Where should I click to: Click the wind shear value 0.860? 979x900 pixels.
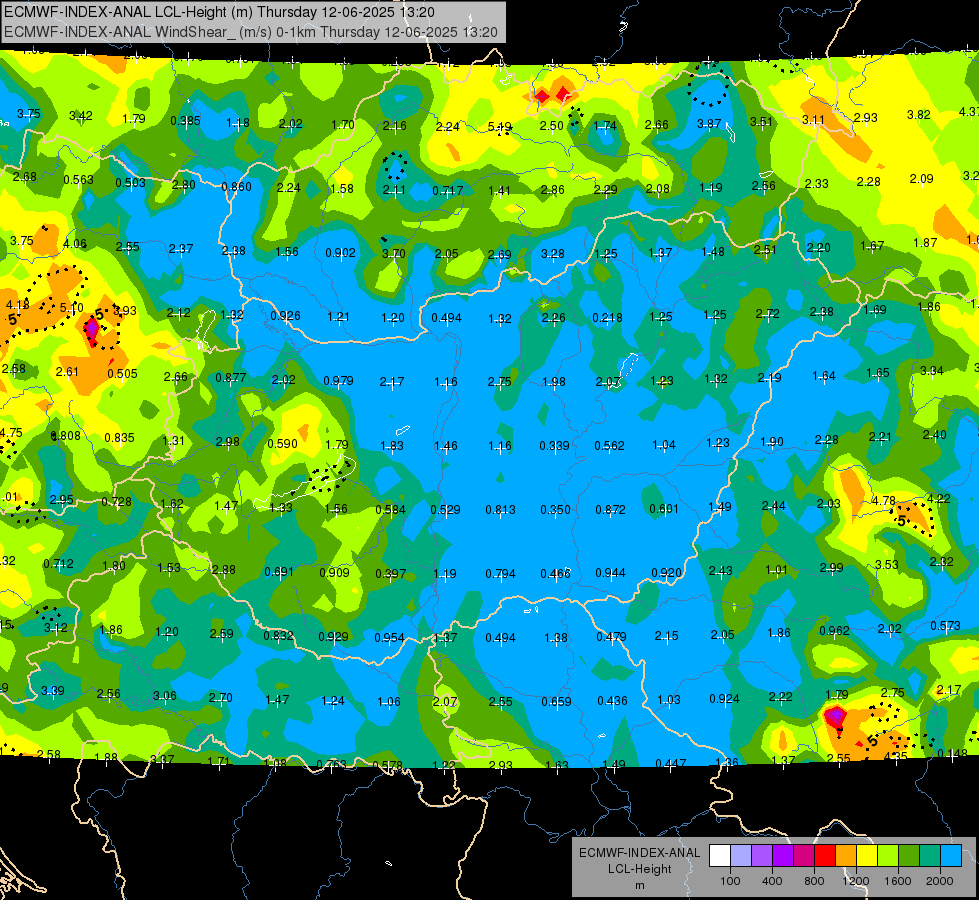[237, 186]
